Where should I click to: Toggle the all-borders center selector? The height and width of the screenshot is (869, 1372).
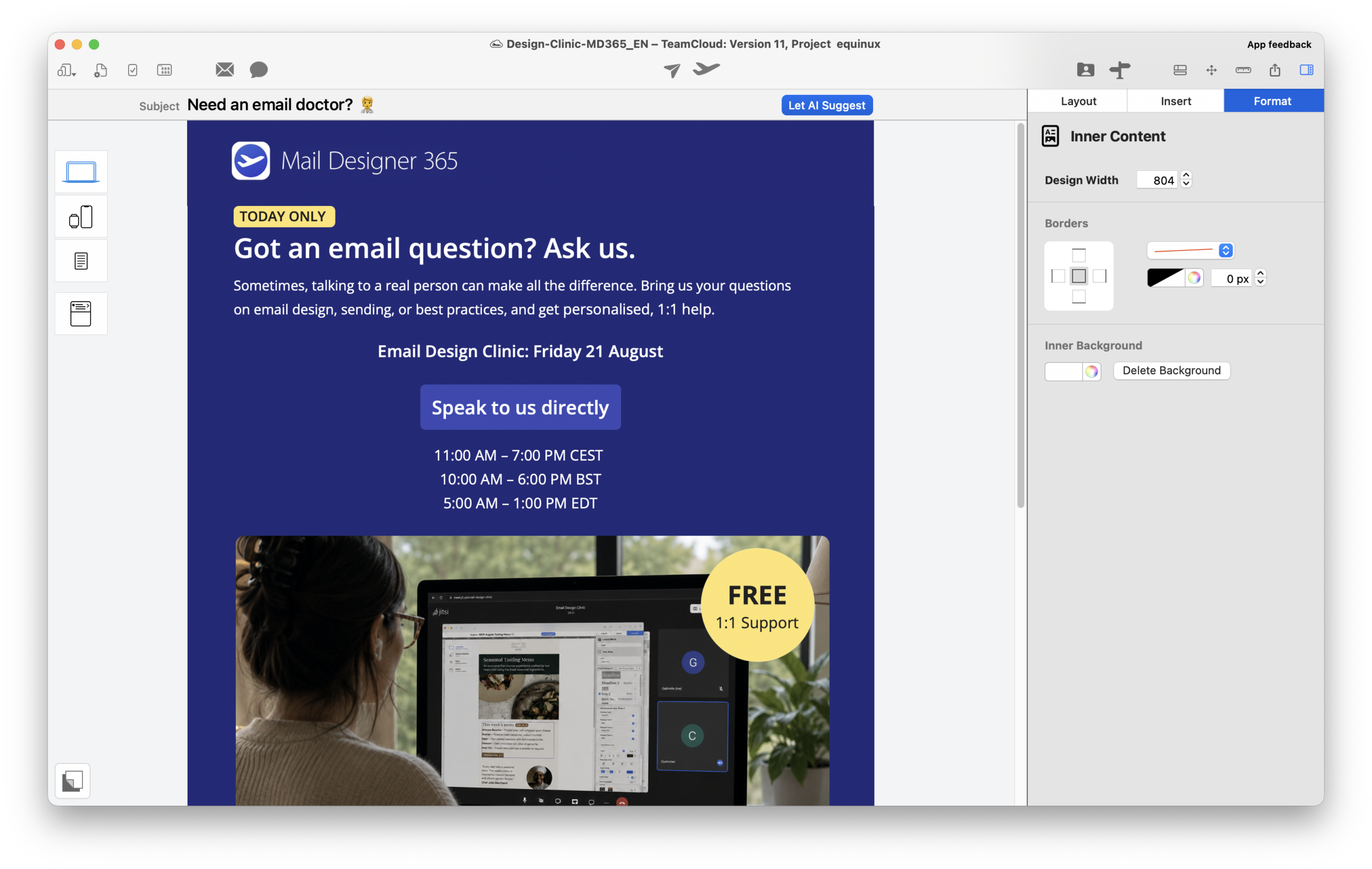tap(1078, 277)
